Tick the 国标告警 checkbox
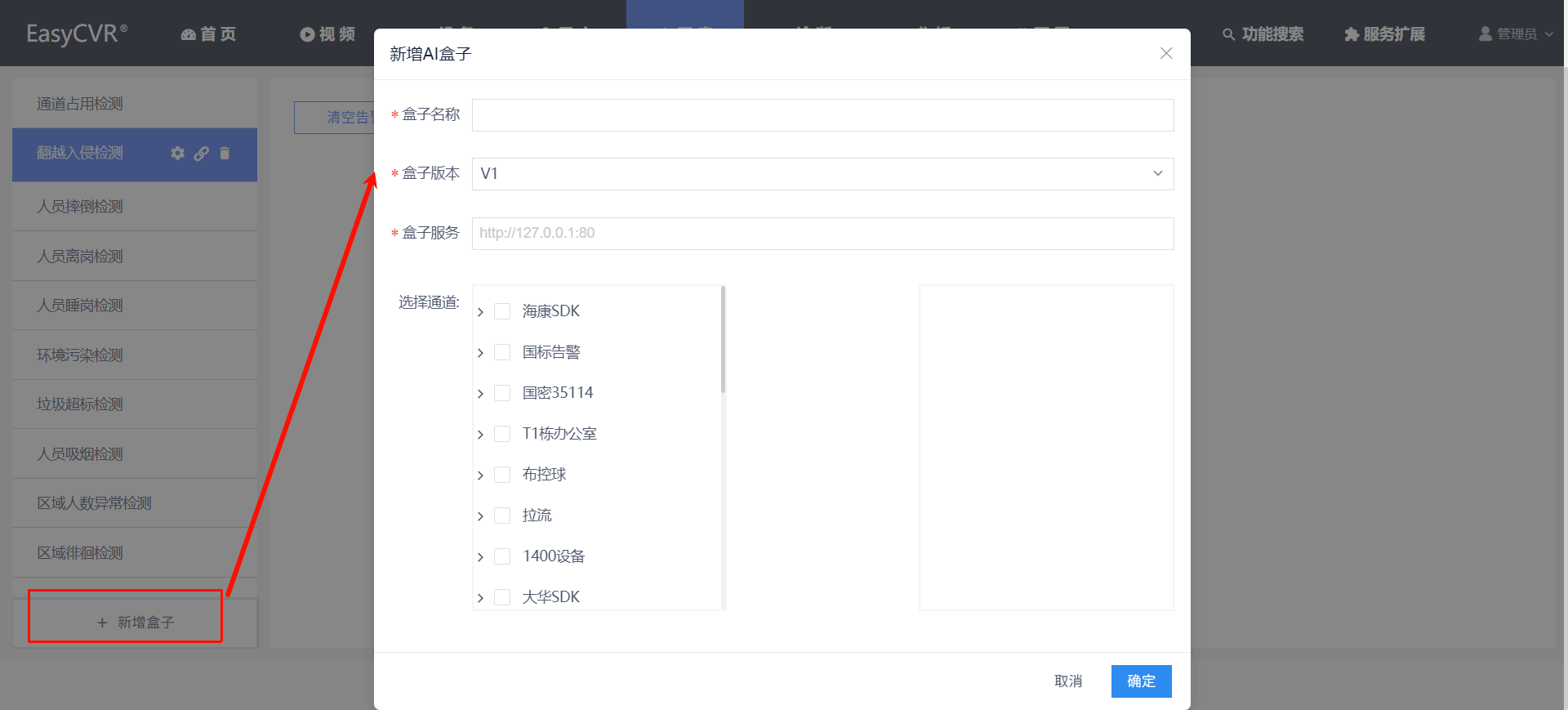 coord(502,352)
